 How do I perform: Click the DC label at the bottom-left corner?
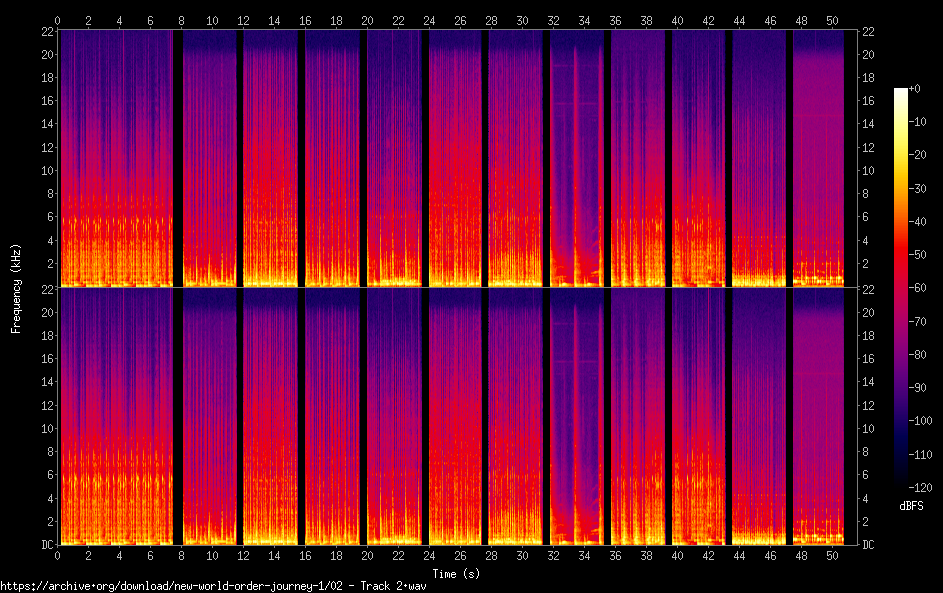[x=46, y=545]
